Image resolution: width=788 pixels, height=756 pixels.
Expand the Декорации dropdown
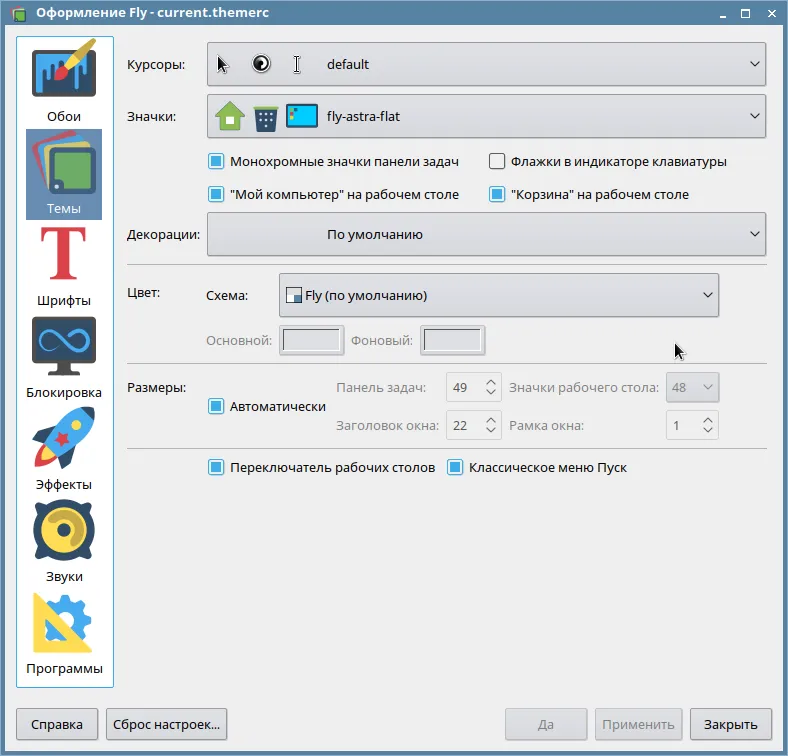click(x=486, y=234)
